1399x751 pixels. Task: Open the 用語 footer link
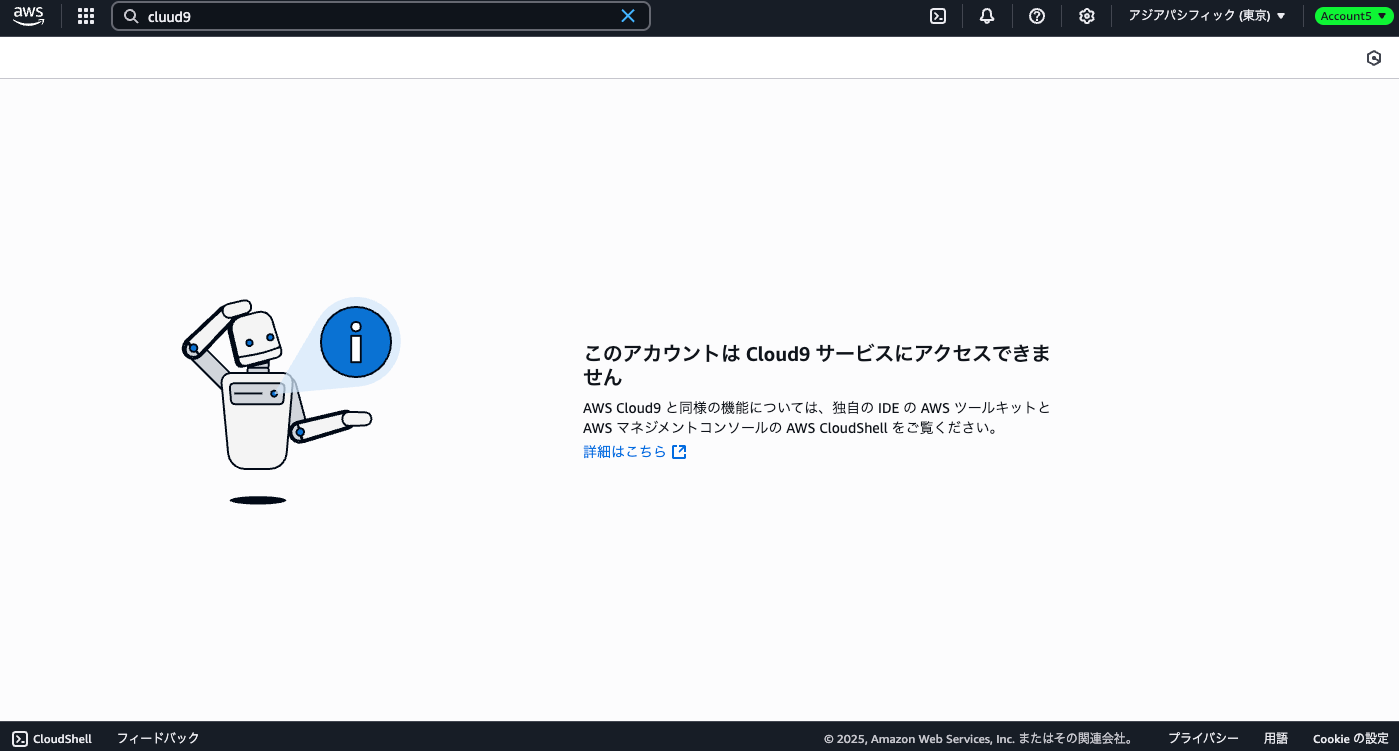click(x=1276, y=738)
